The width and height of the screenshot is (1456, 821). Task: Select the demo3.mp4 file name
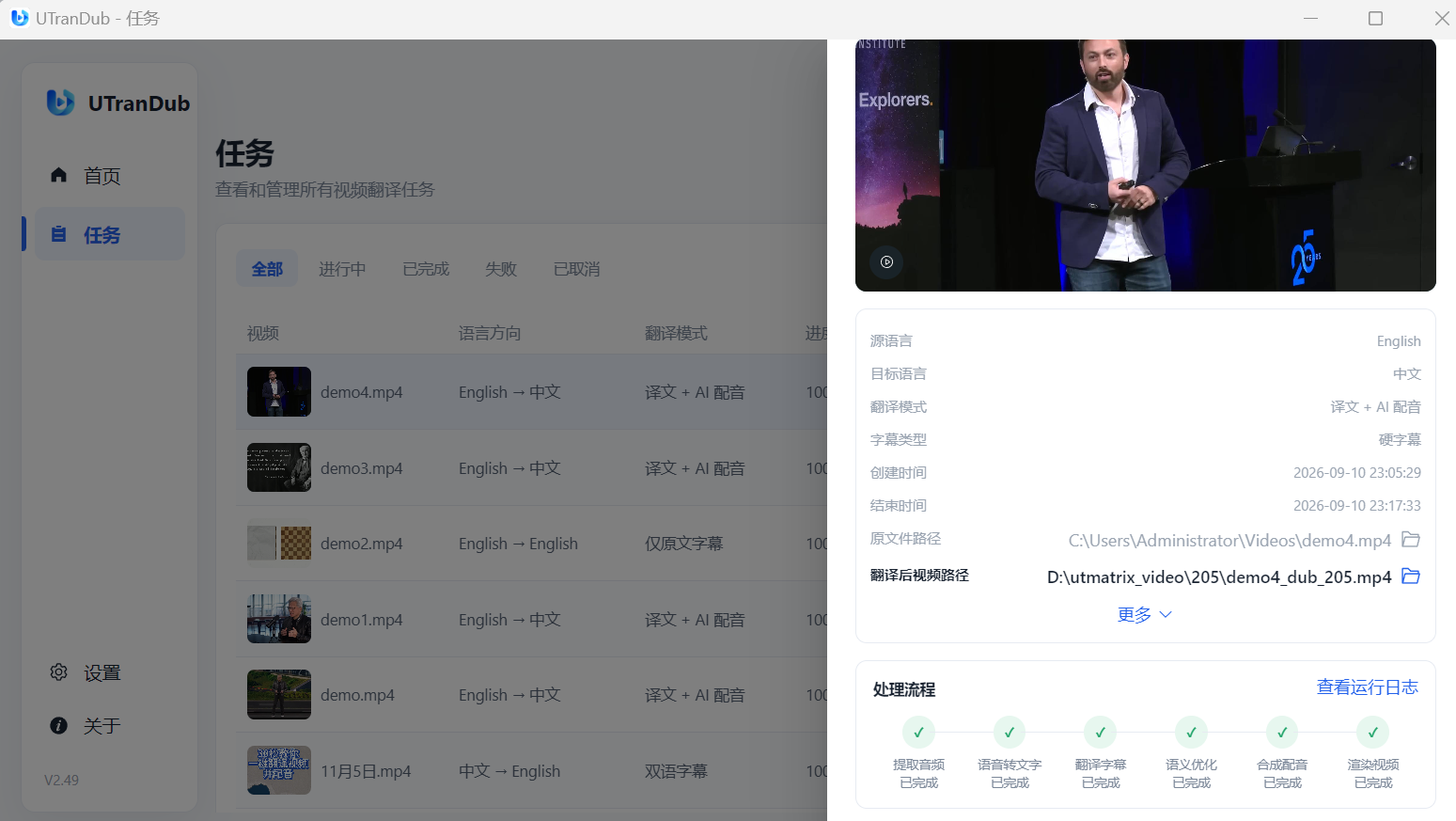pyautogui.click(x=362, y=468)
